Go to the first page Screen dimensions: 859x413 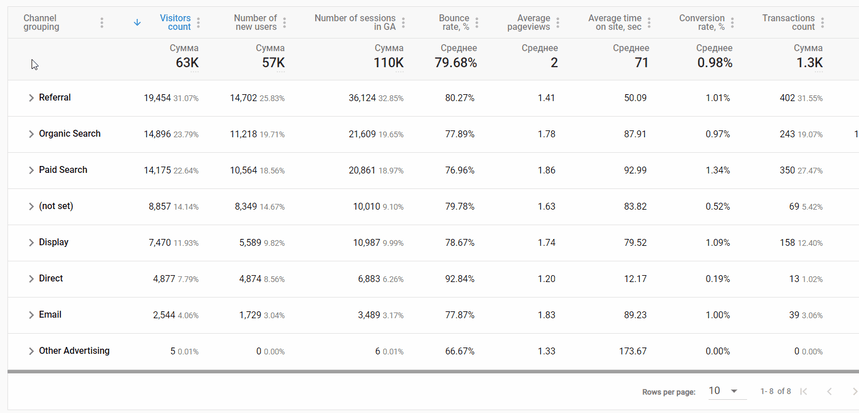click(803, 391)
